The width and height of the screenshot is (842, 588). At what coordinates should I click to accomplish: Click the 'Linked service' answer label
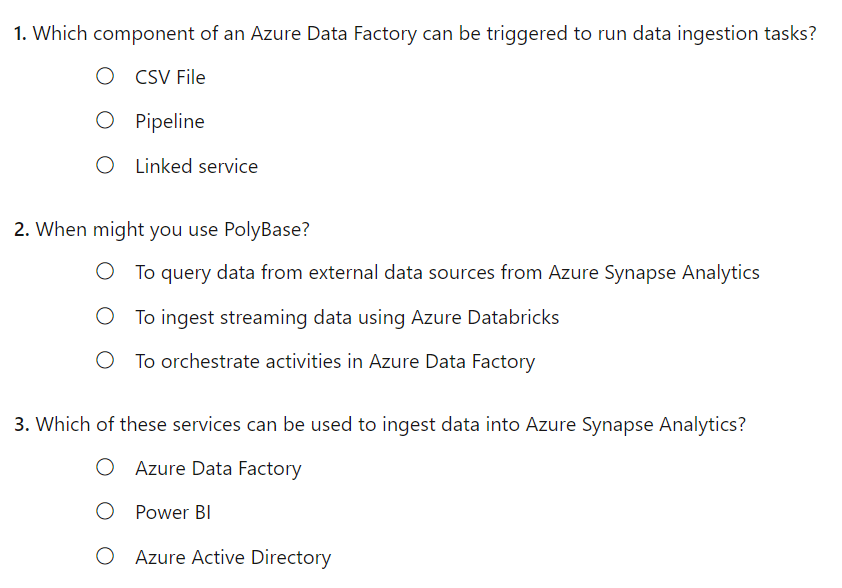[x=197, y=166]
